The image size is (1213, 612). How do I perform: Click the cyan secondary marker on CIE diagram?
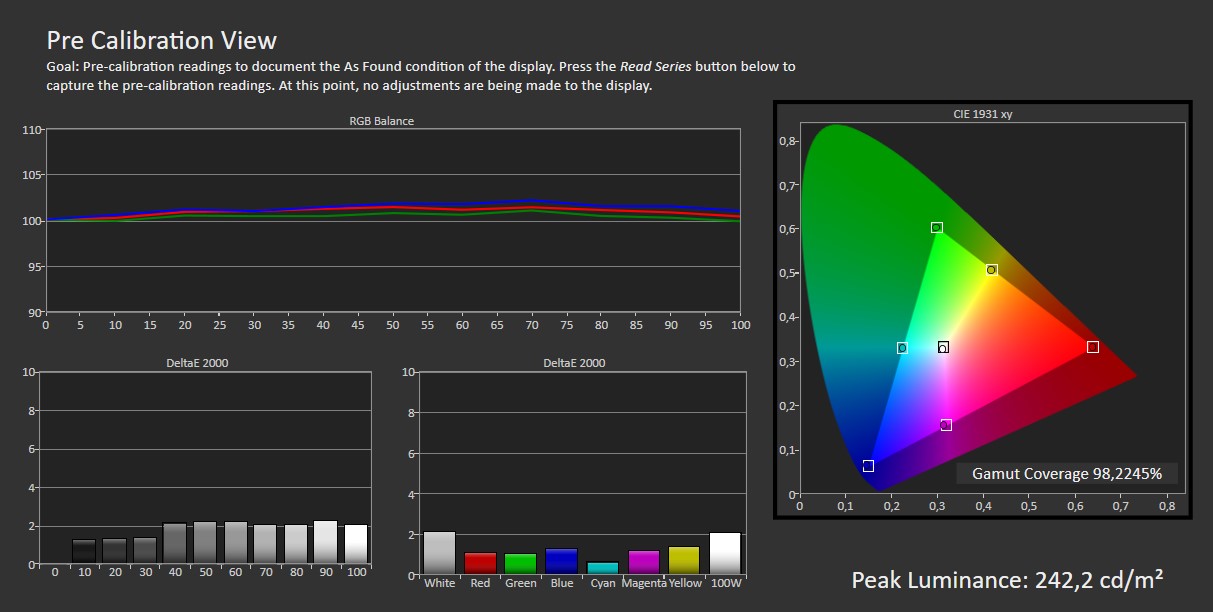(x=902, y=348)
